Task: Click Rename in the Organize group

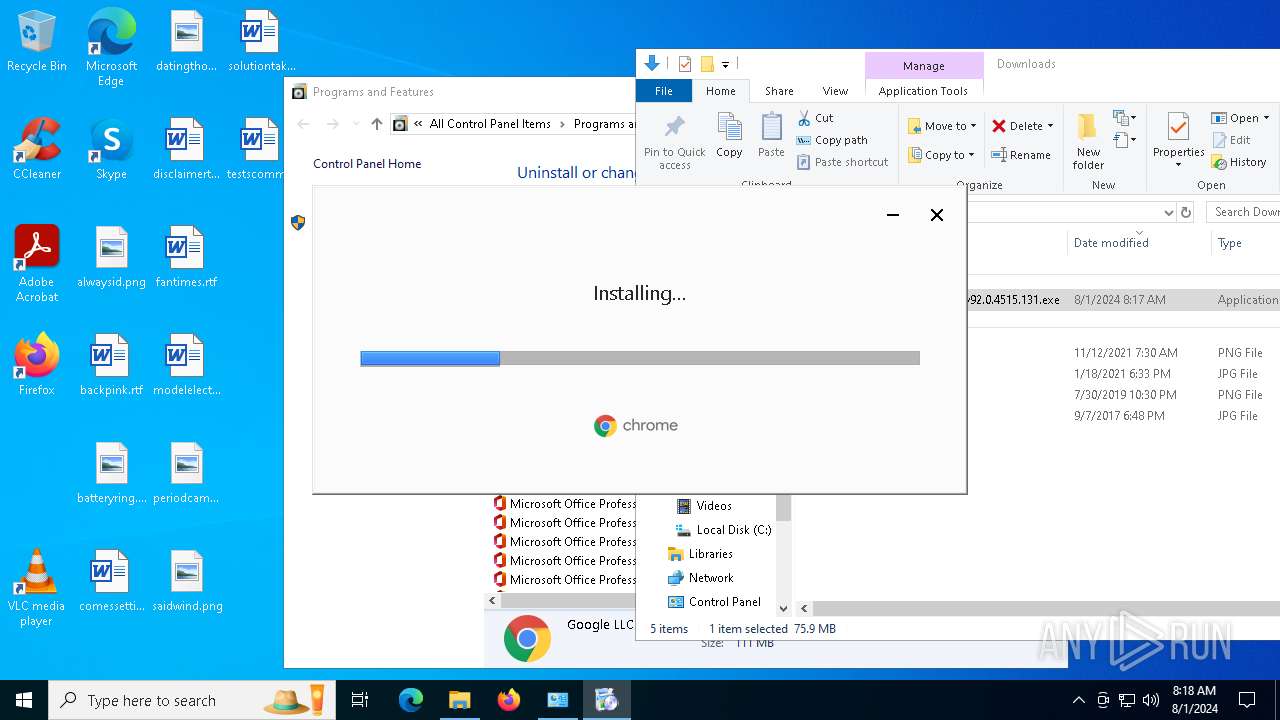Action: (x=1021, y=155)
